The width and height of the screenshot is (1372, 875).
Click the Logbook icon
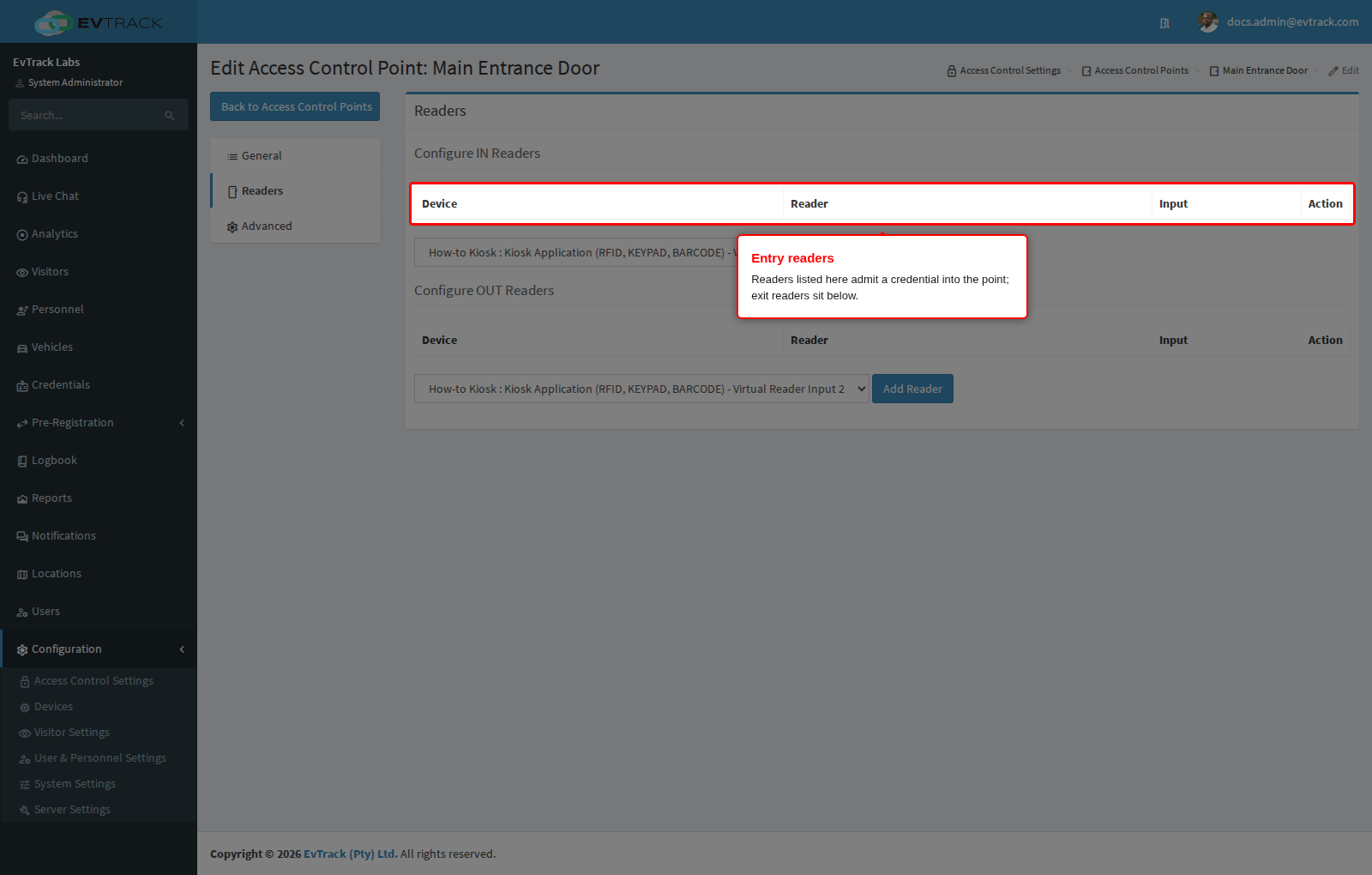22,462
